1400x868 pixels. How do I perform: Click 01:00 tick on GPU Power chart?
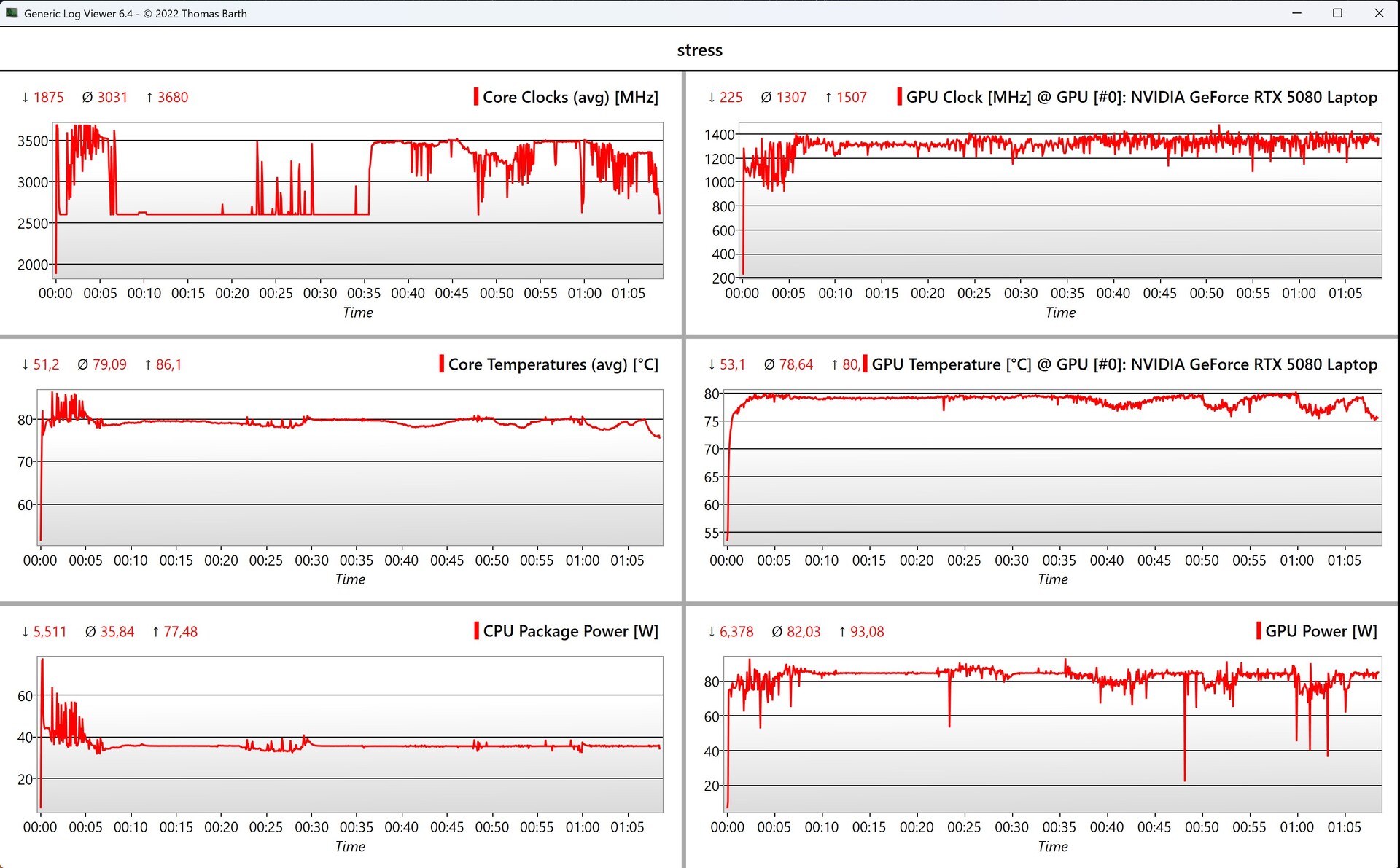(x=1296, y=827)
